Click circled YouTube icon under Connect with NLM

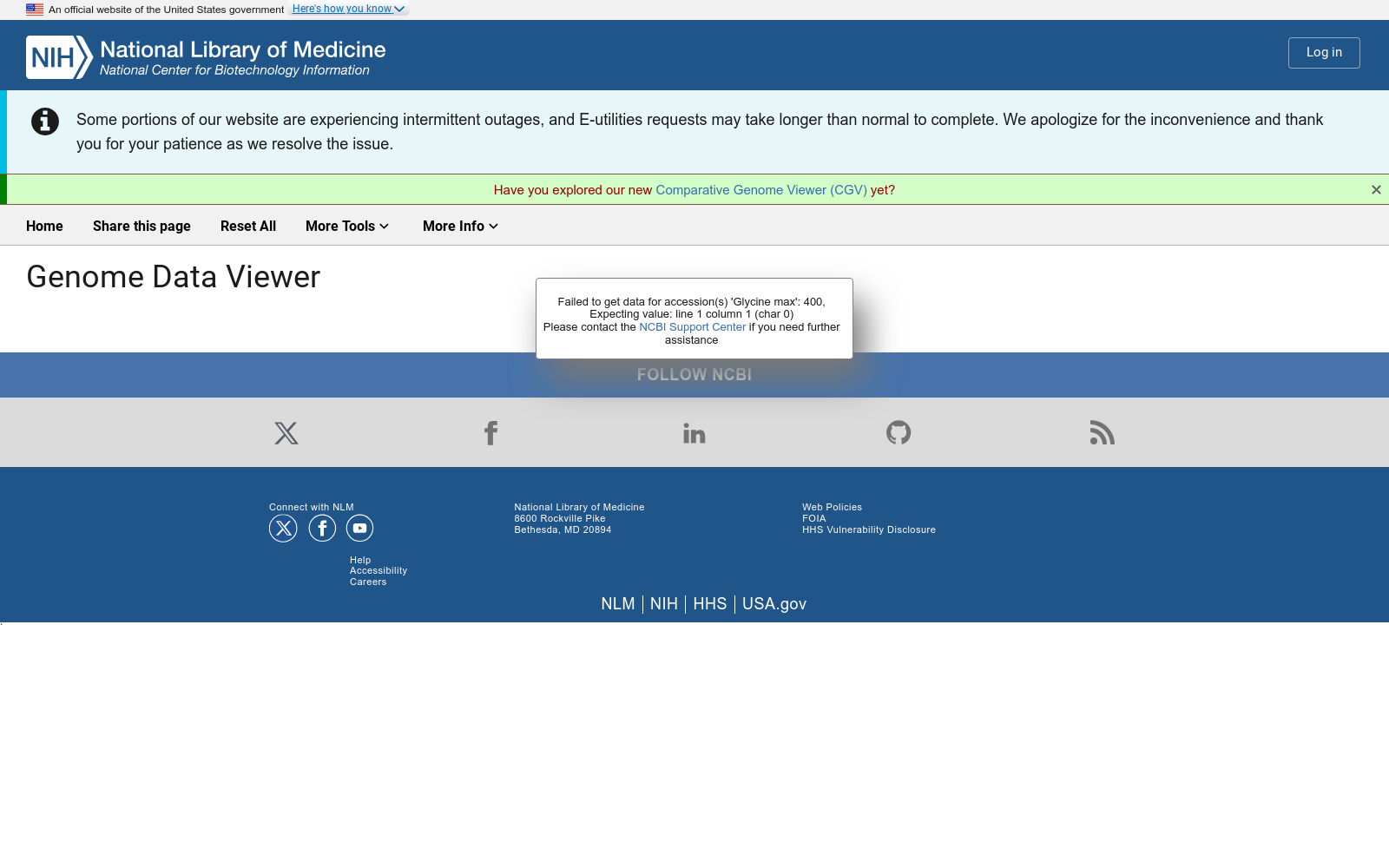pyautogui.click(x=359, y=528)
